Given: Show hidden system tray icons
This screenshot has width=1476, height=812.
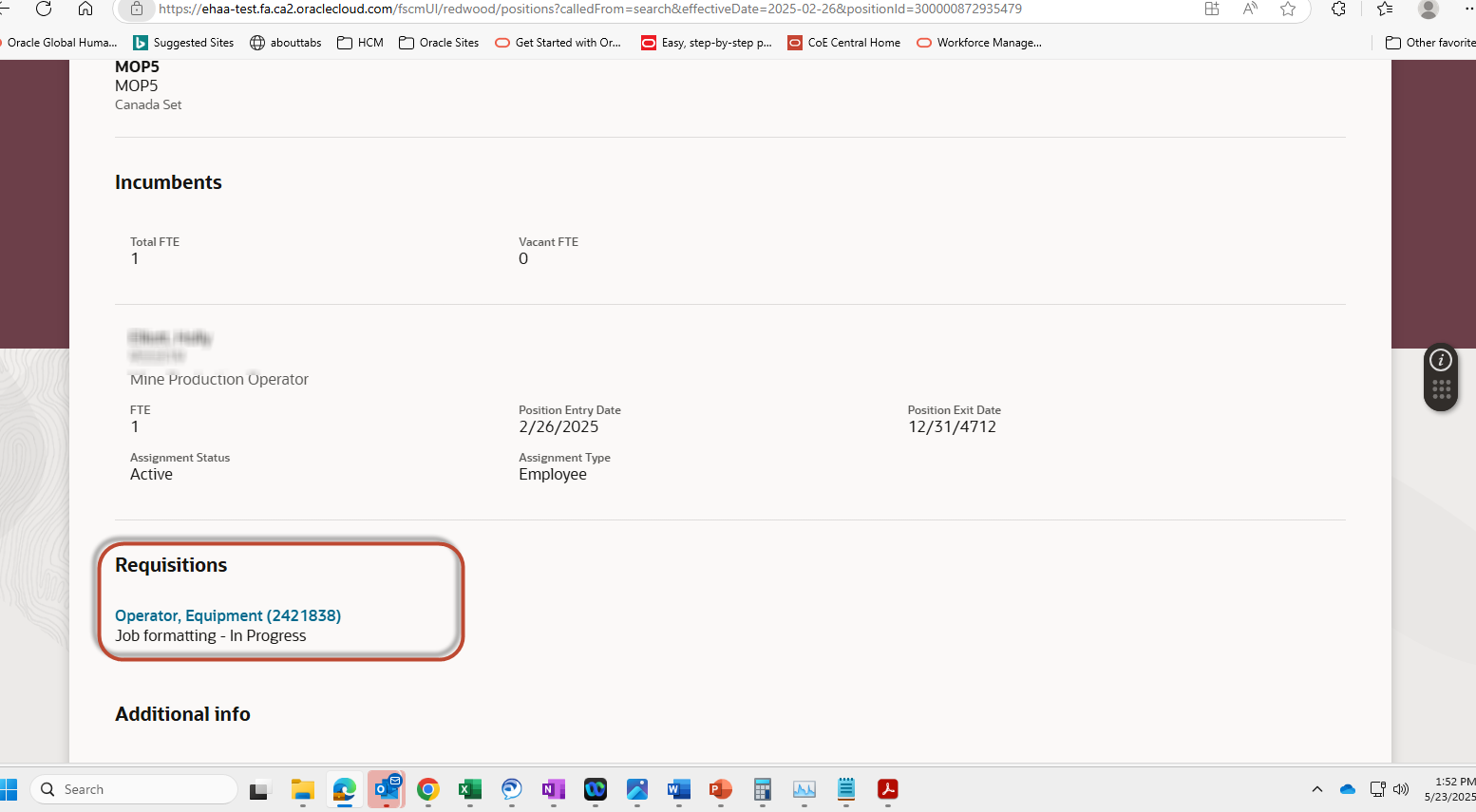Looking at the screenshot, I should click(x=1317, y=789).
